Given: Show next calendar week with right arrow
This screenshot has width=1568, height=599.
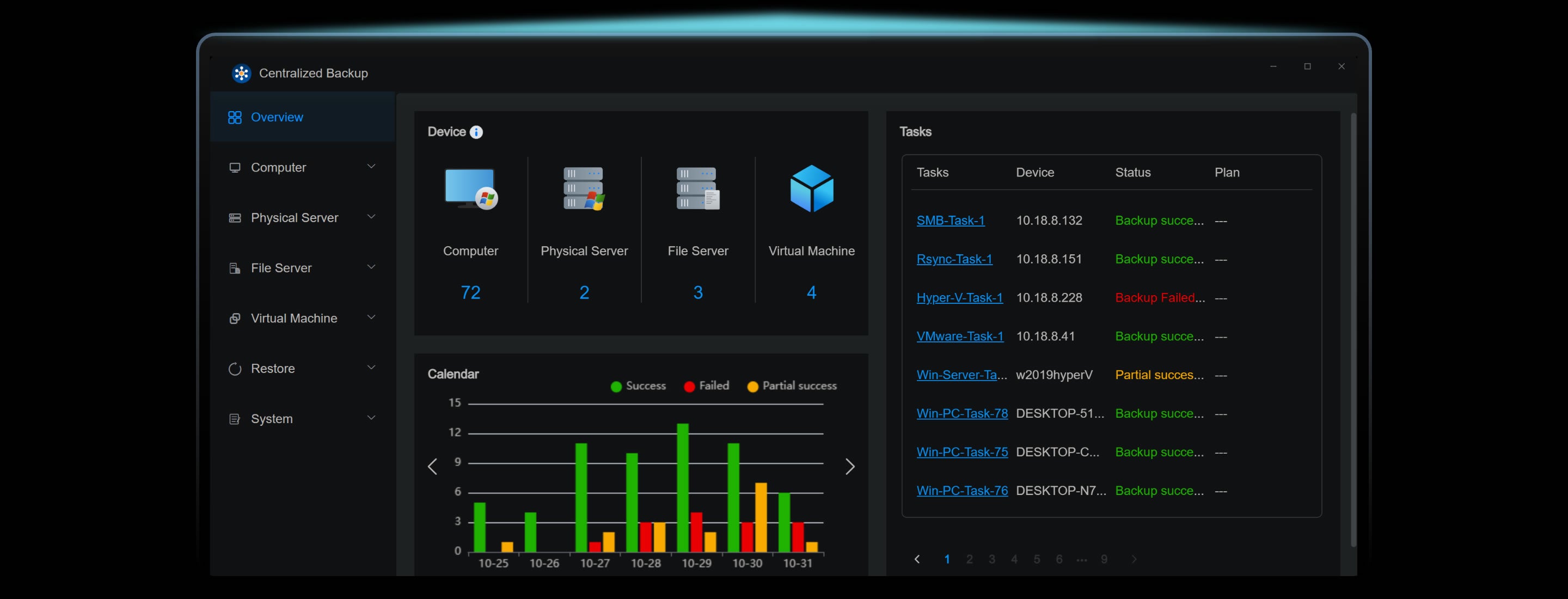Looking at the screenshot, I should click(850, 466).
